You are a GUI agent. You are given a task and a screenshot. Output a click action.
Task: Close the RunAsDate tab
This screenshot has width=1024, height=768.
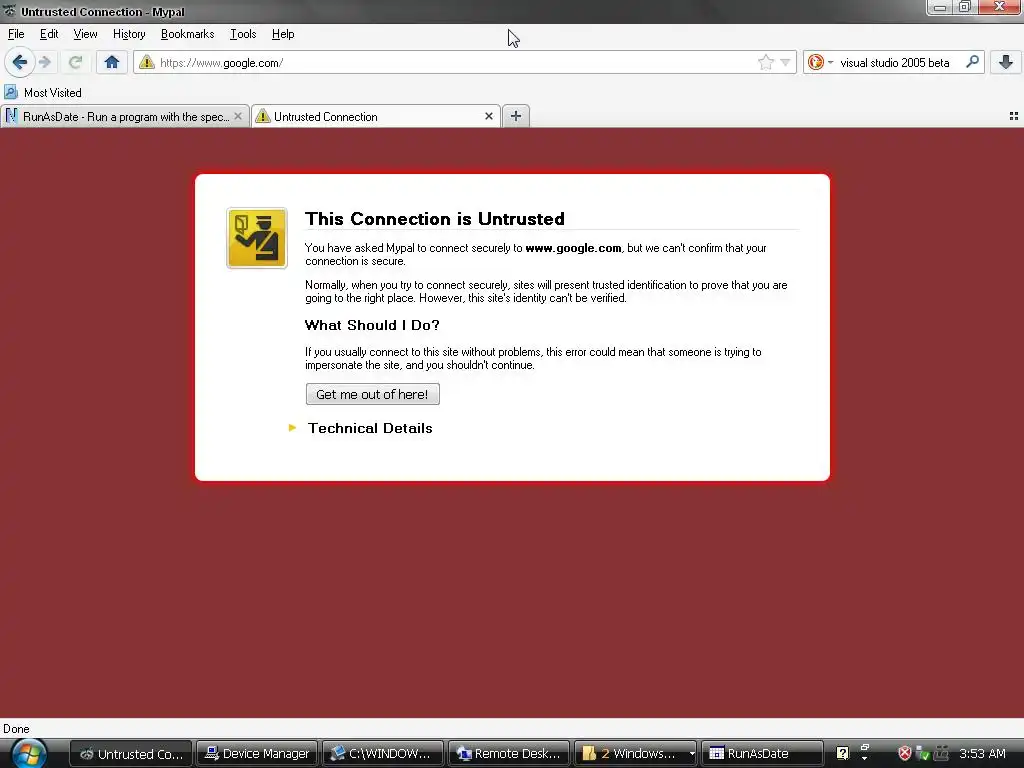(238, 116)
